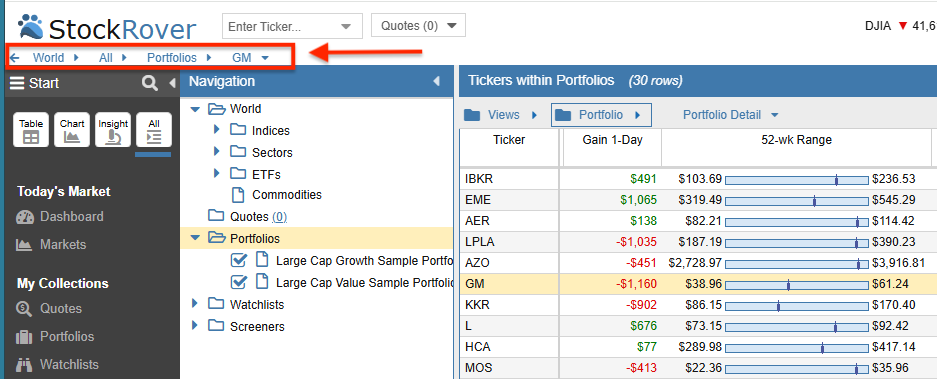Expand the Sectors tree node

217,152
